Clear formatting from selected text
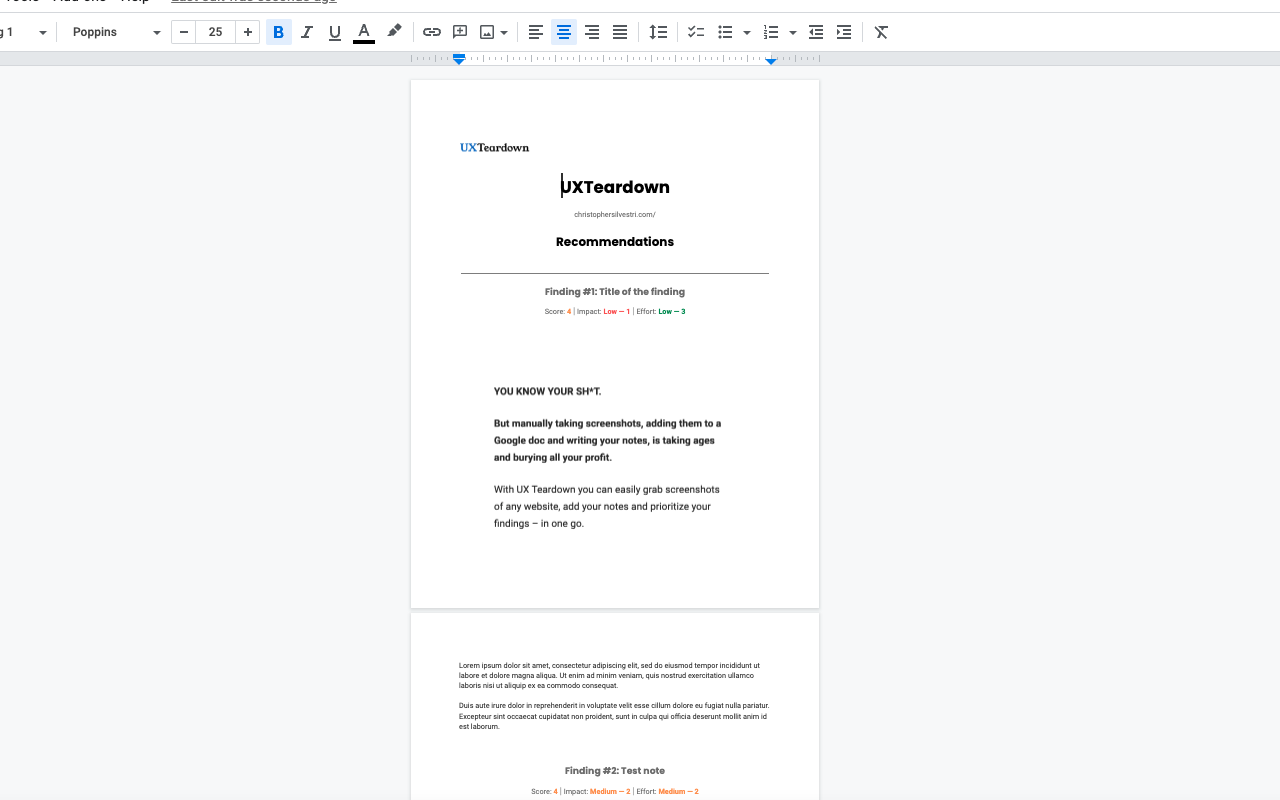Screen dimensions: 1280x800 pos(881,32)
